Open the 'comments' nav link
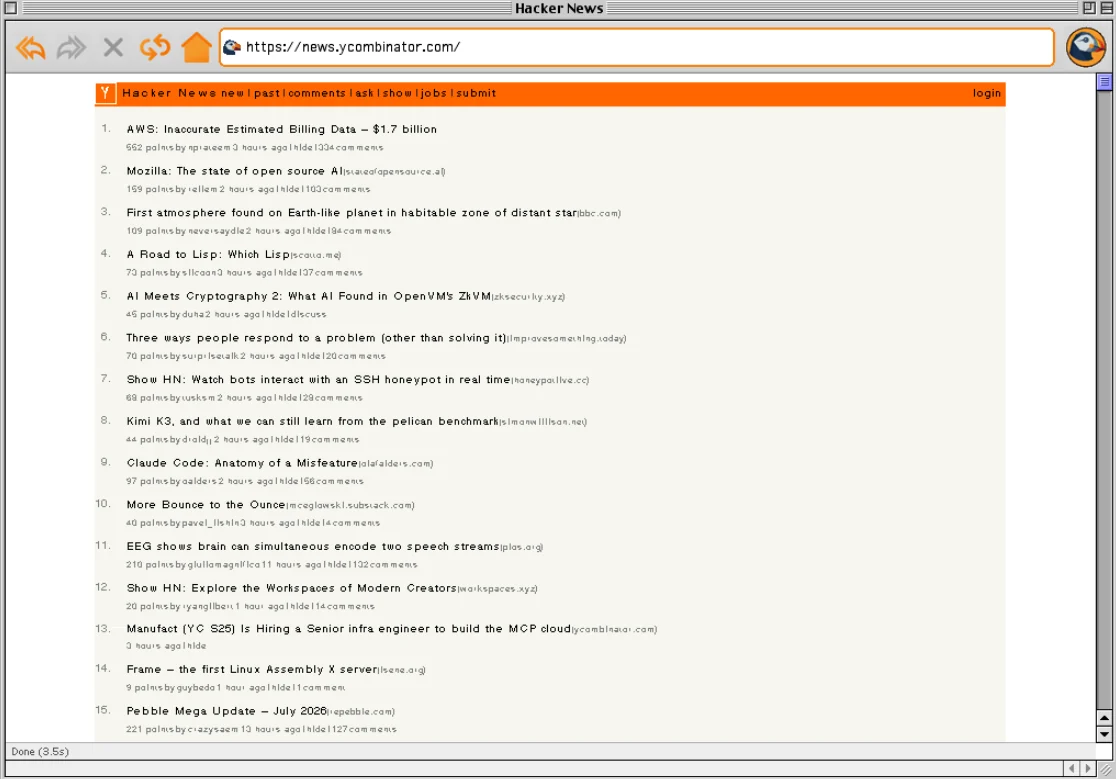The height and width of the screenshot is (779, 1116). click(x=317, y=93)
